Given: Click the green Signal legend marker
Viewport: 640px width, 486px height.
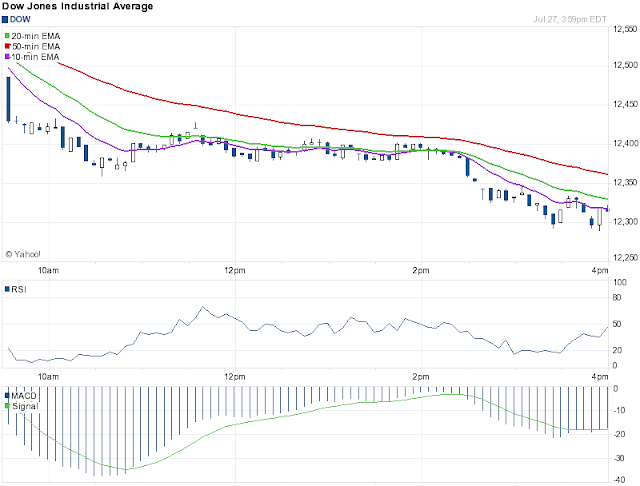Looking at the screenshot, I should (7, 406).
